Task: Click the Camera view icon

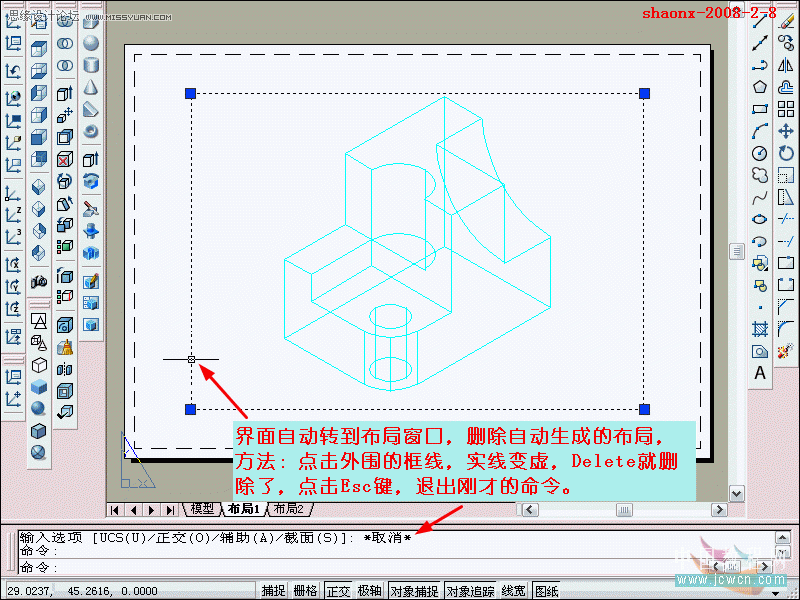Action: coord(39,282)
